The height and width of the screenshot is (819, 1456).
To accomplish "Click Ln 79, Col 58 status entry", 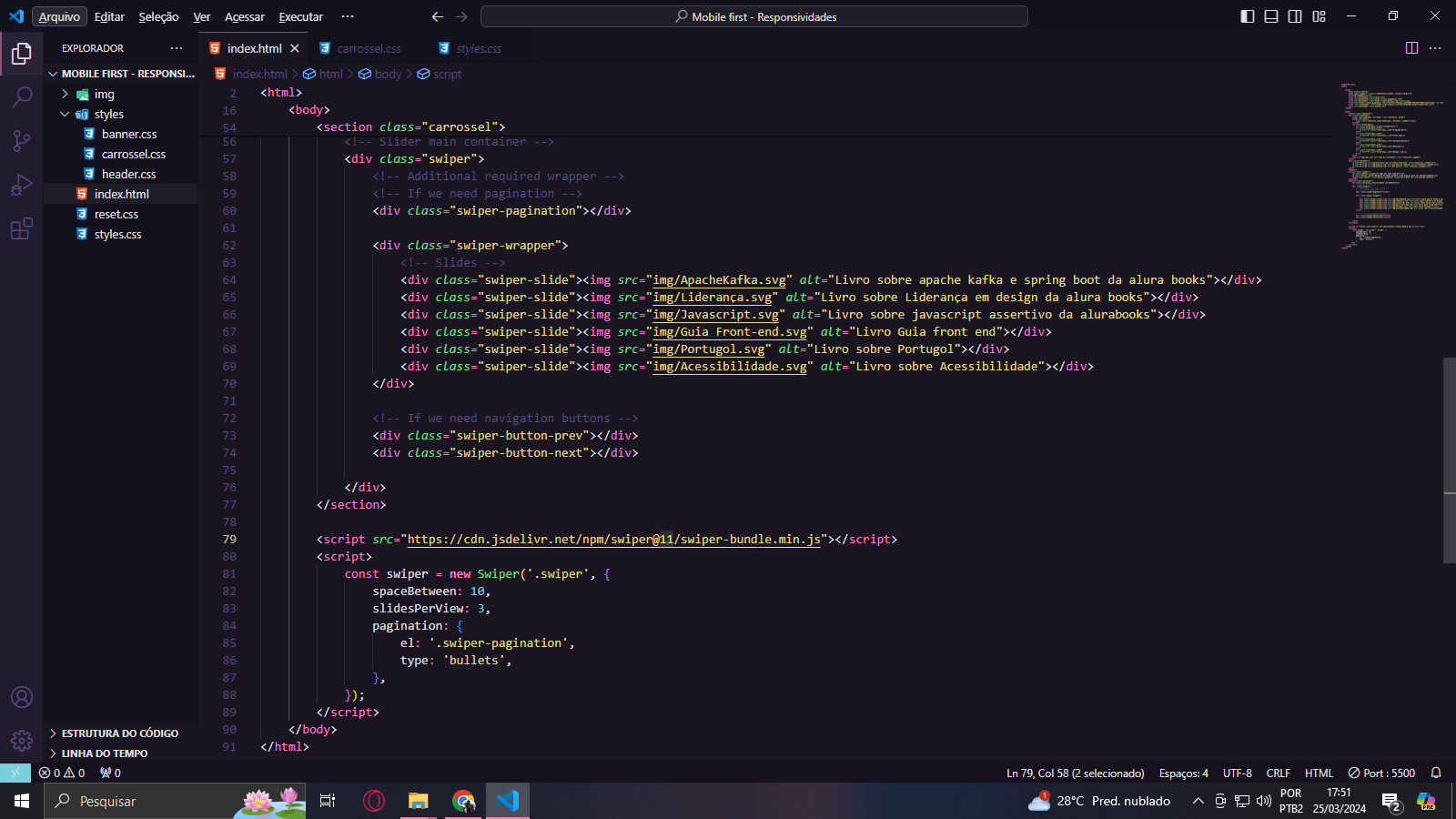I will (x=1075, y=773).
